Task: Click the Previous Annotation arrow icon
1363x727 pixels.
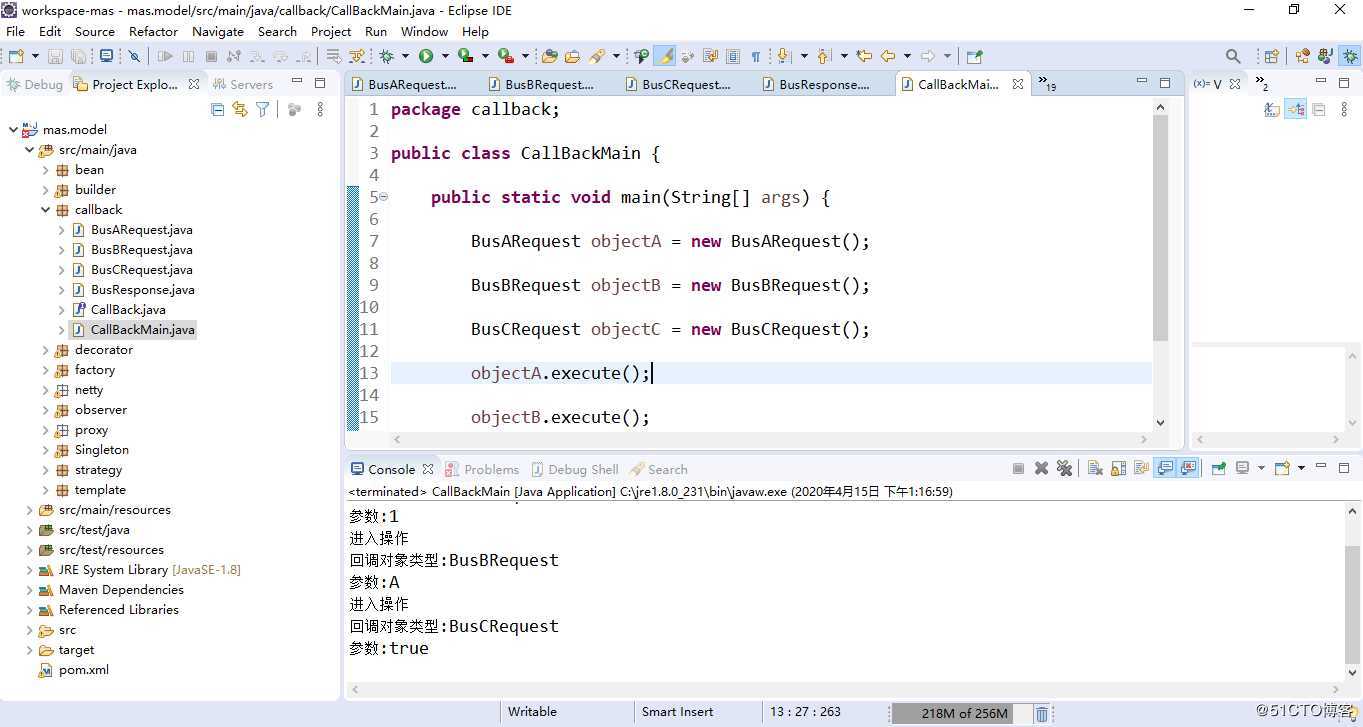Action: (x=824, y=57)
